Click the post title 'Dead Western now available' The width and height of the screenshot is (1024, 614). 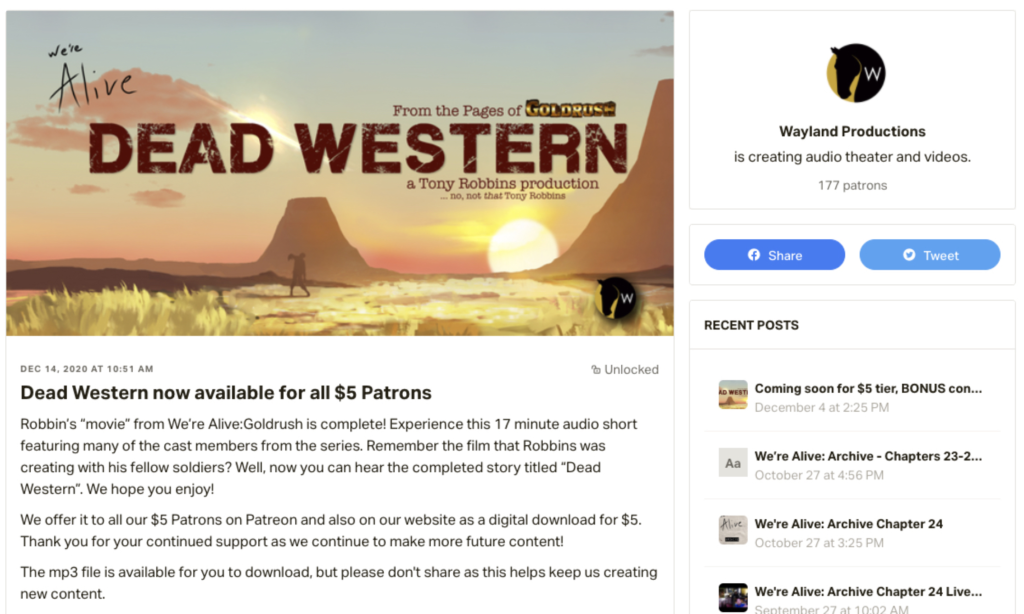226,393
